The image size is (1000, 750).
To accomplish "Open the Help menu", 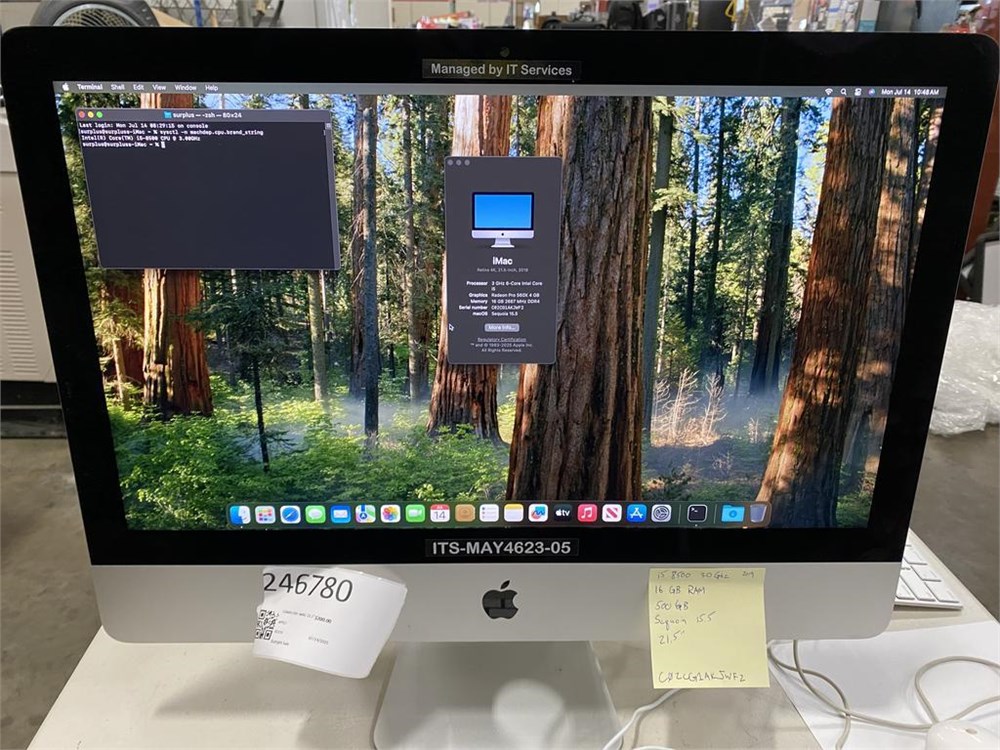I will coord(212,88).
